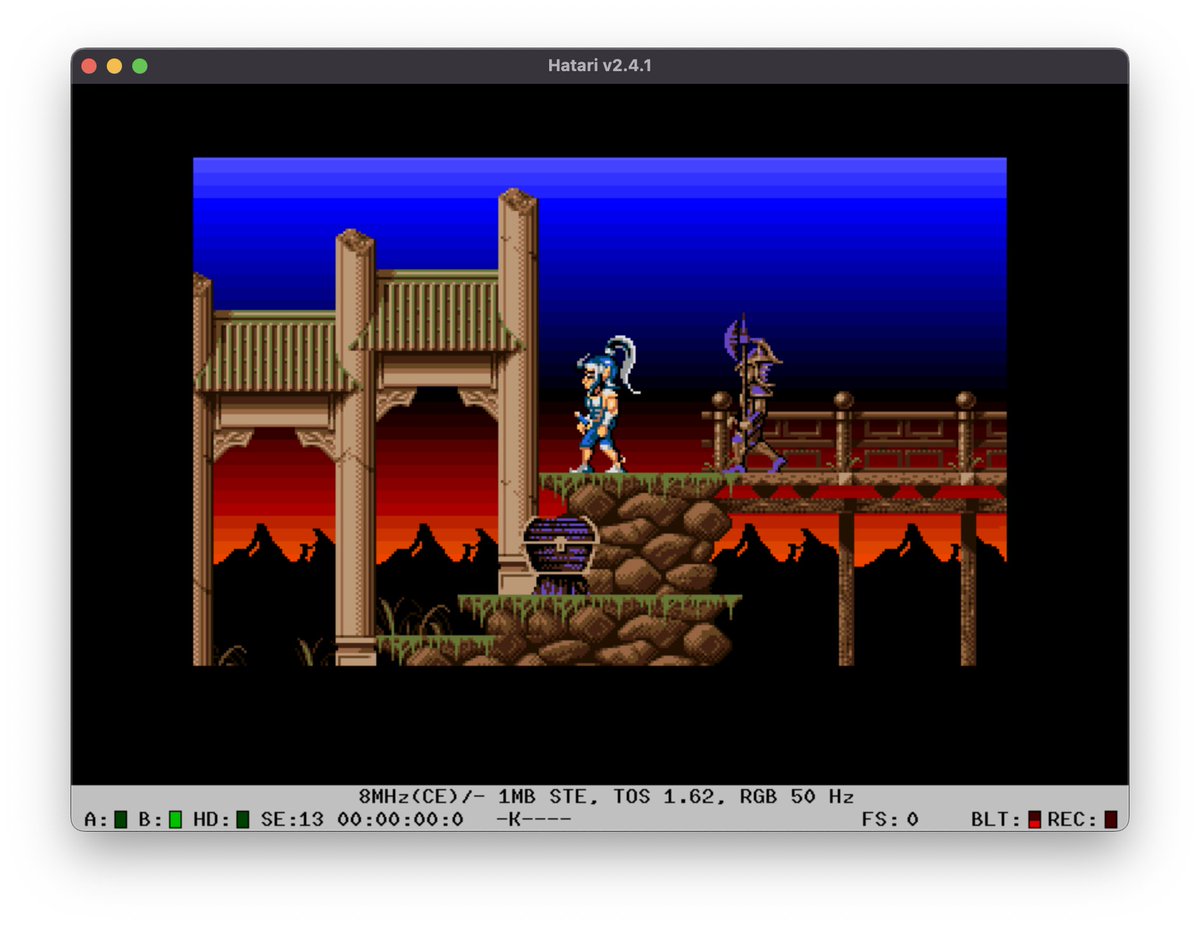Click the REC recording LED indicator

(1110, 820)
